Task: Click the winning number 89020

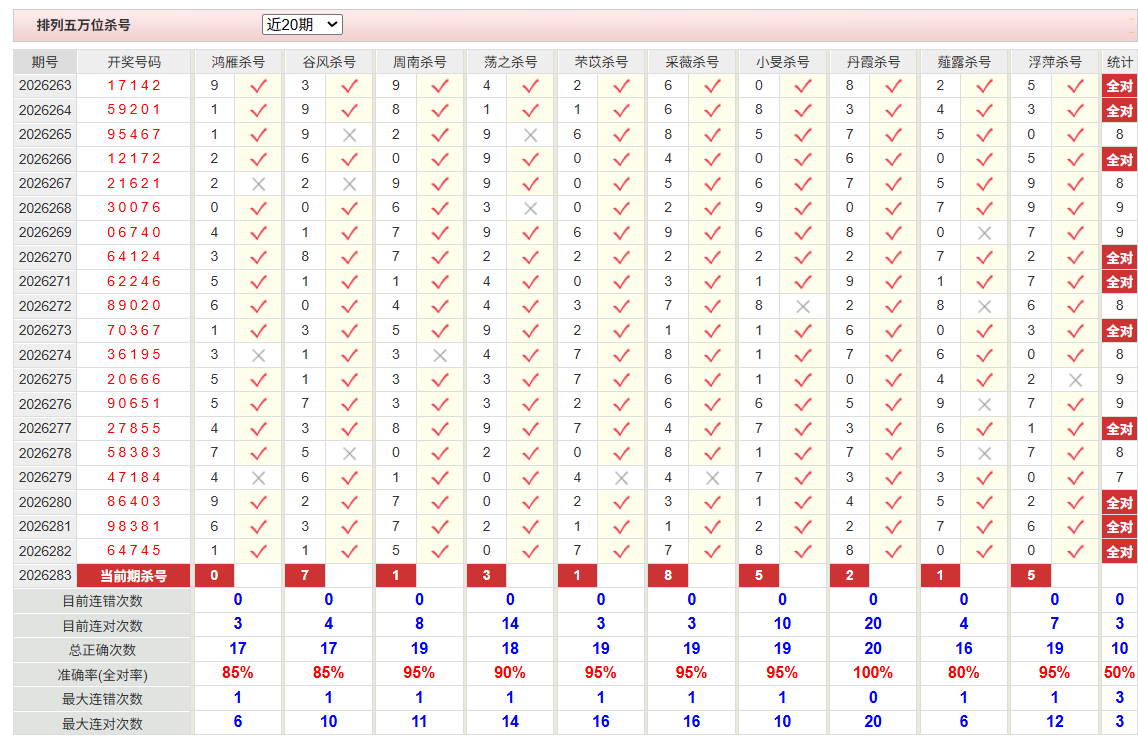Action: pos(134,306)
